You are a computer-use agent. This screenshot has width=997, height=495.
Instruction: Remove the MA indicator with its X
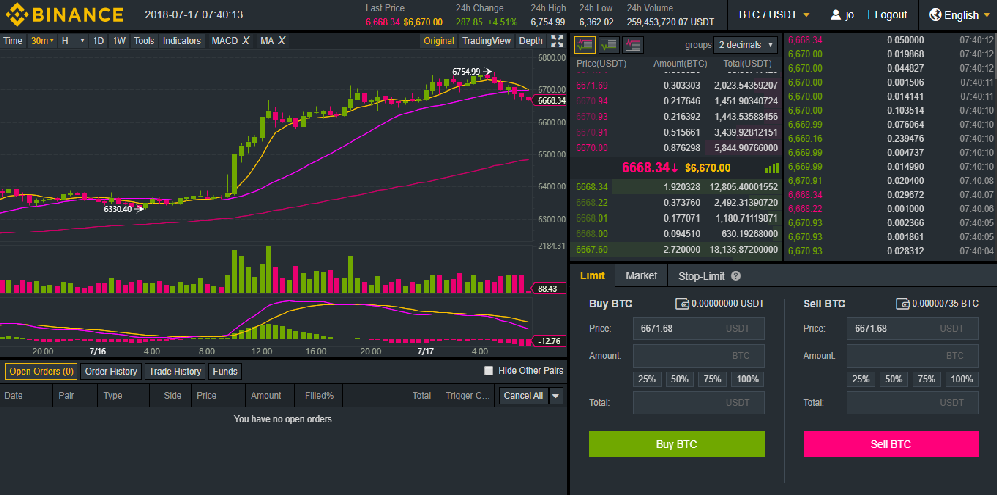281,41
